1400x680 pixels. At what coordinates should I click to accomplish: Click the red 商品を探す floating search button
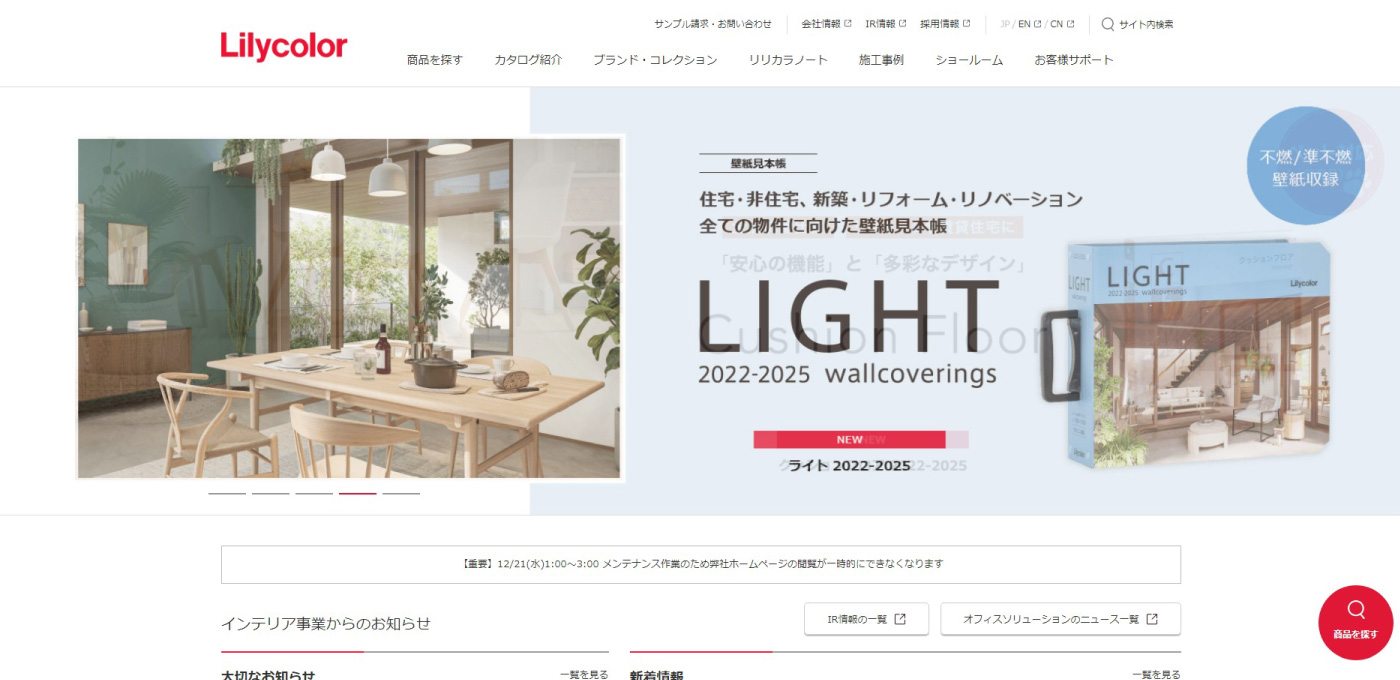click(1355, 622)
